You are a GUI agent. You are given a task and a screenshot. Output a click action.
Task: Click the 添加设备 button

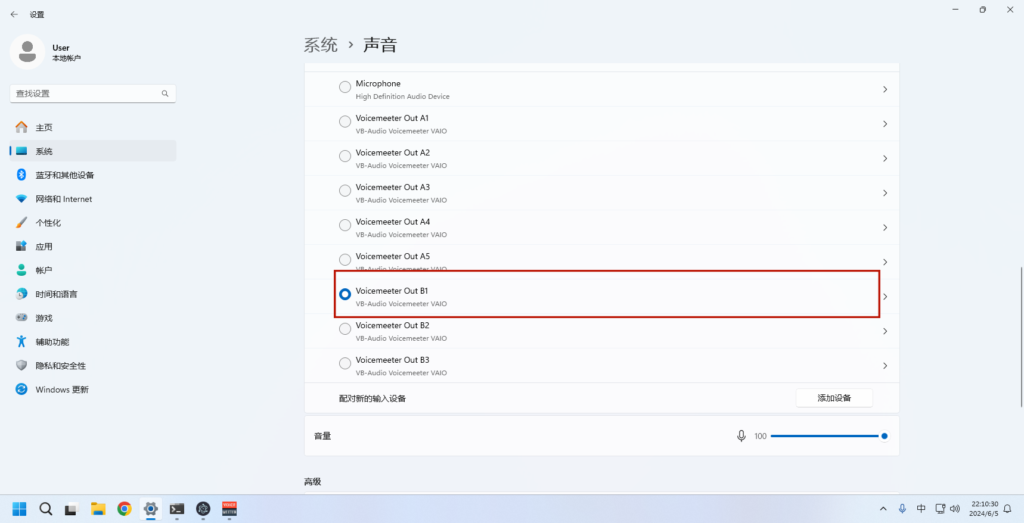coord(834,398)
